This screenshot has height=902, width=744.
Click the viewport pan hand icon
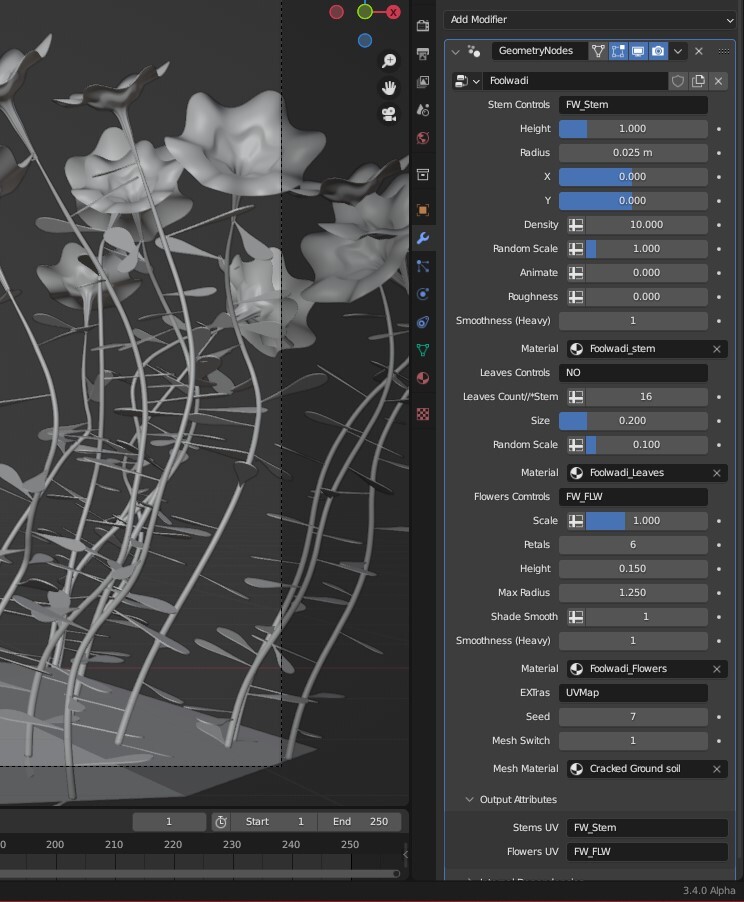click(x=389, y=87)
